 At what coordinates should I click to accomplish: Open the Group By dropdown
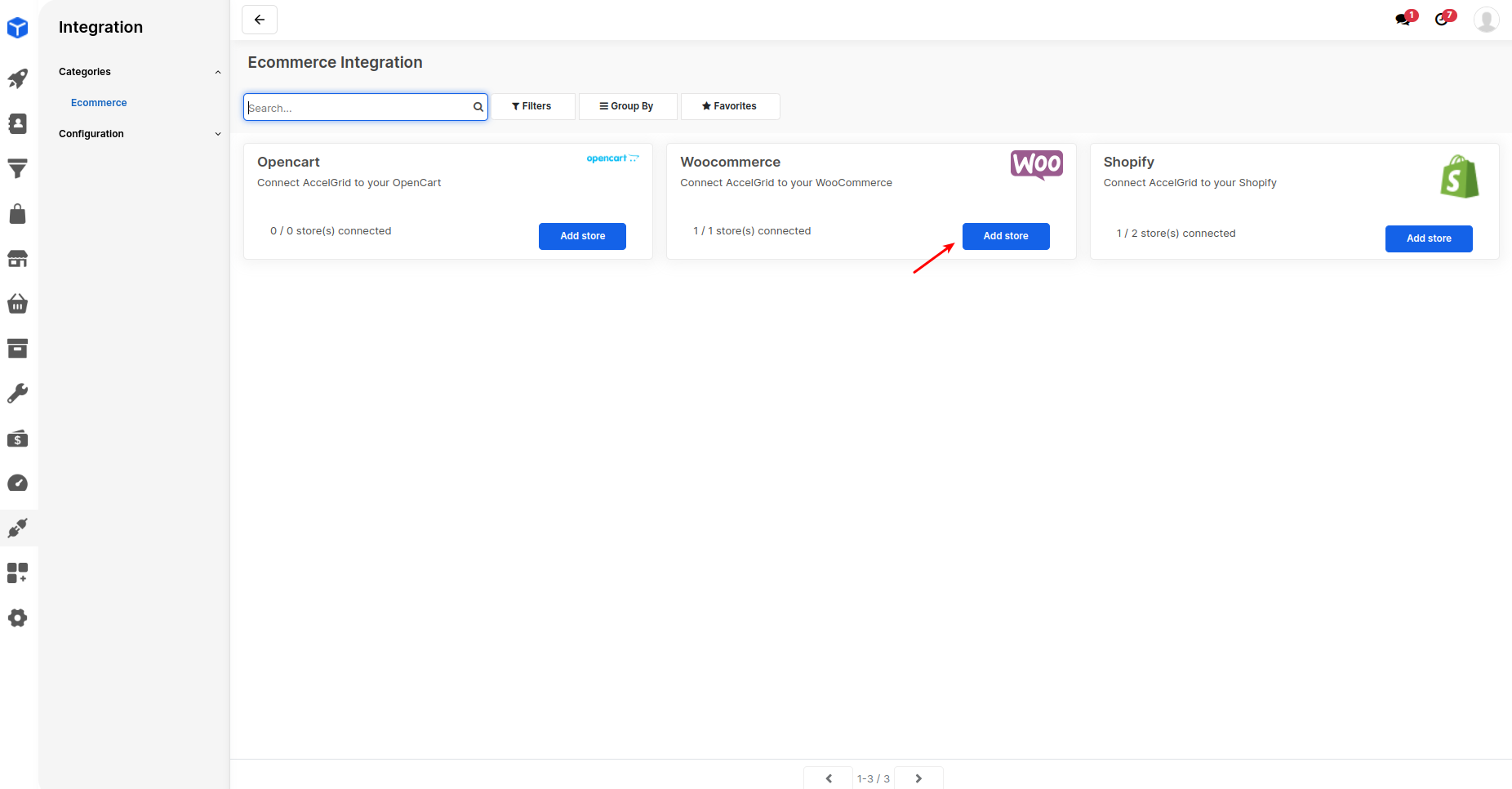(x=627, y=106)
